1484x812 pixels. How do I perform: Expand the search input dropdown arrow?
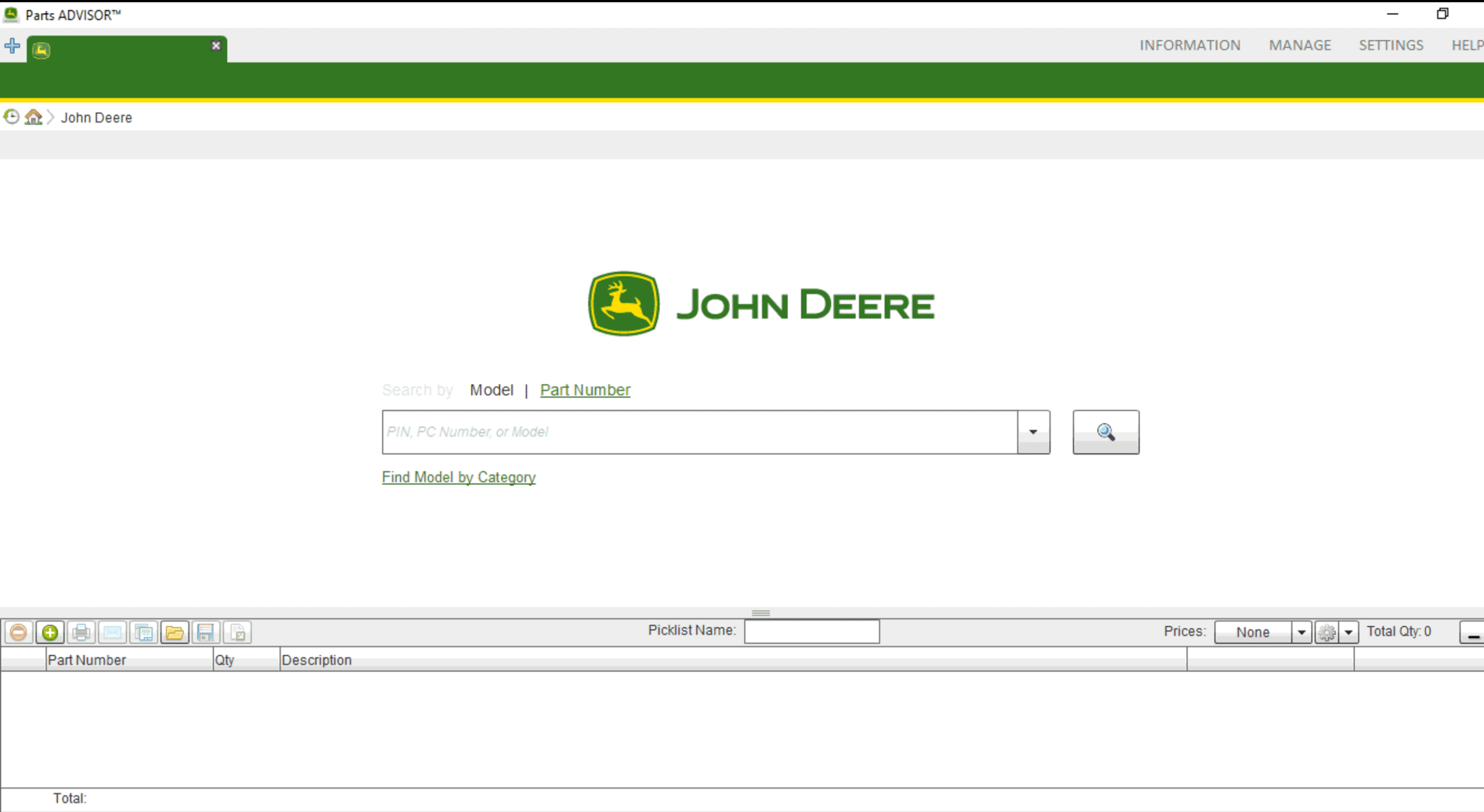coord(1034,432)
